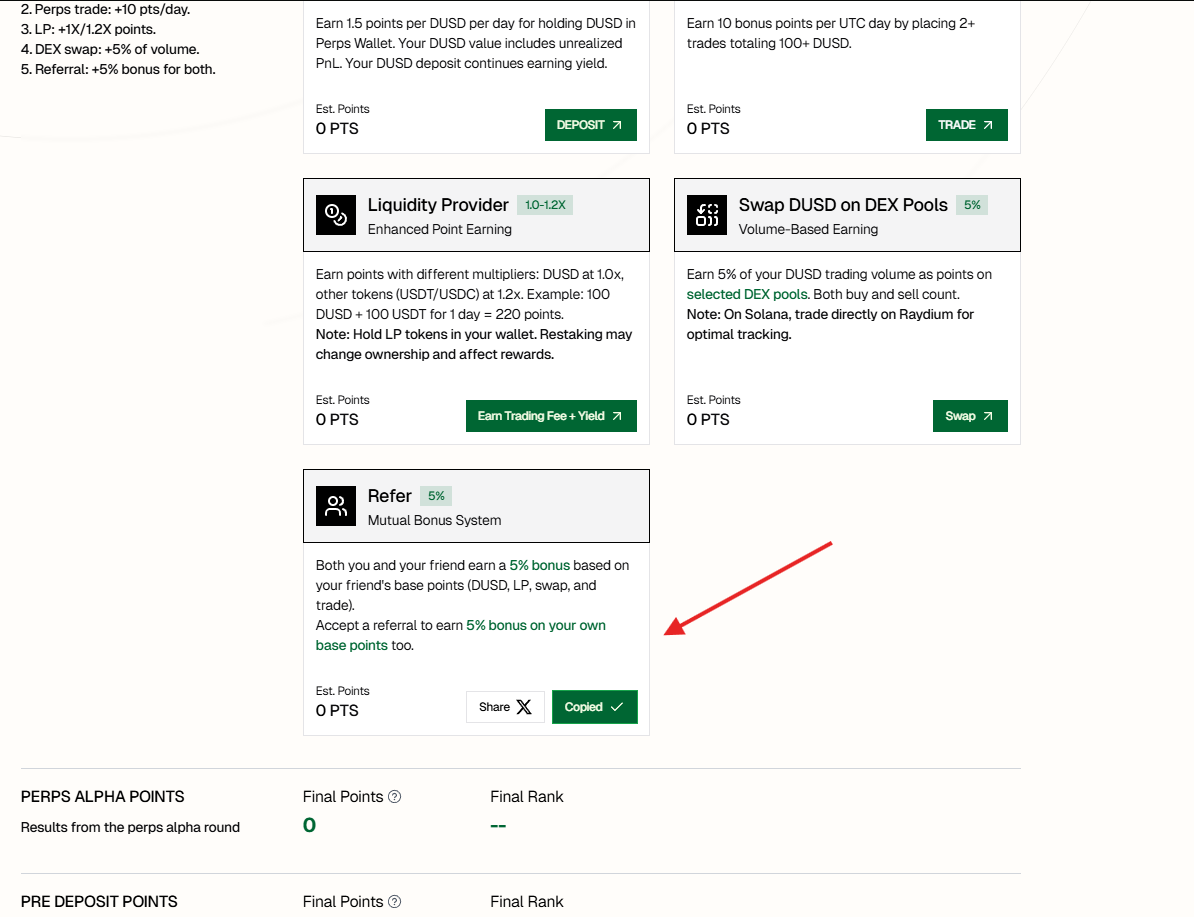Click the Liquidity Provider coins icon
Image resolution: width=1194 pixels, height=917 pixels.
coord(336,215)
